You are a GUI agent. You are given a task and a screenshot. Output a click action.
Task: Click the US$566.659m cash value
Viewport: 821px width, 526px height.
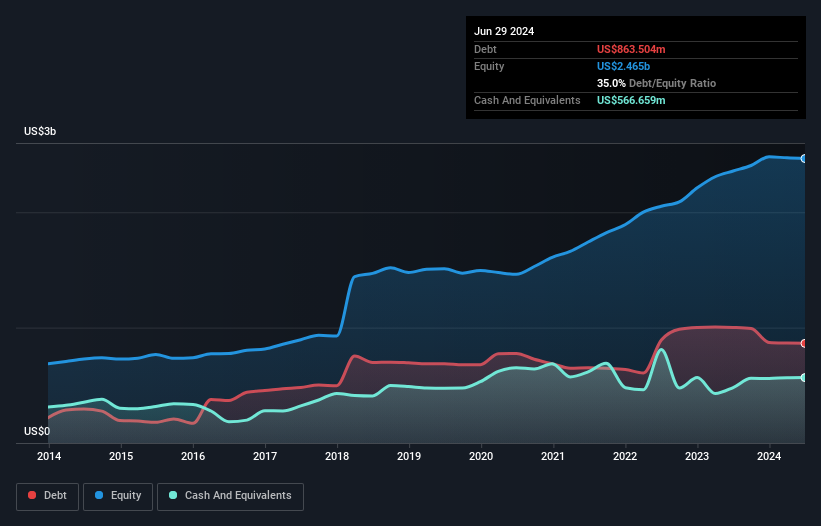pyautogui.click(x=631, y=100)
